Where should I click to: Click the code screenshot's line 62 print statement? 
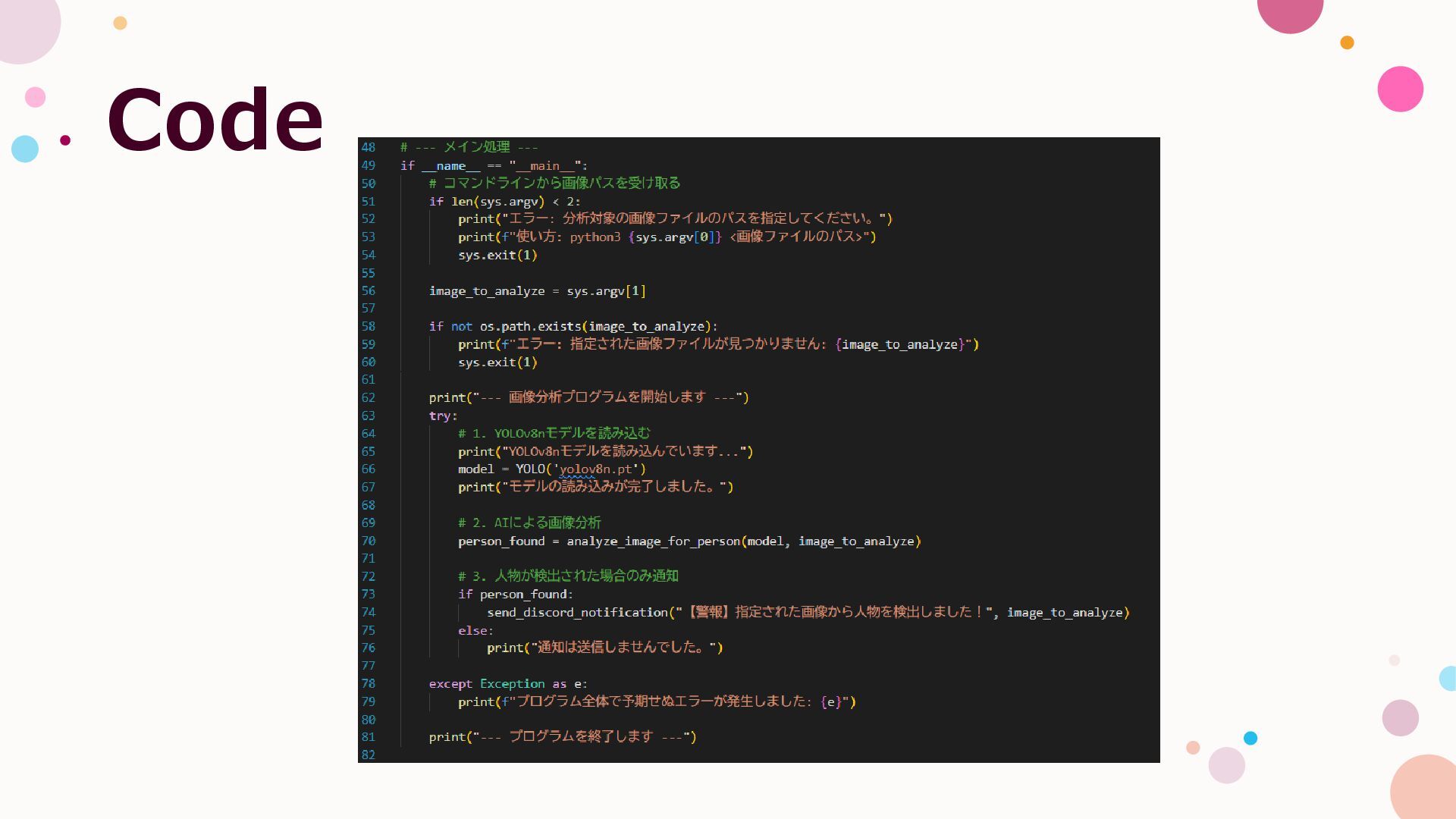click(x=588, y=397)
